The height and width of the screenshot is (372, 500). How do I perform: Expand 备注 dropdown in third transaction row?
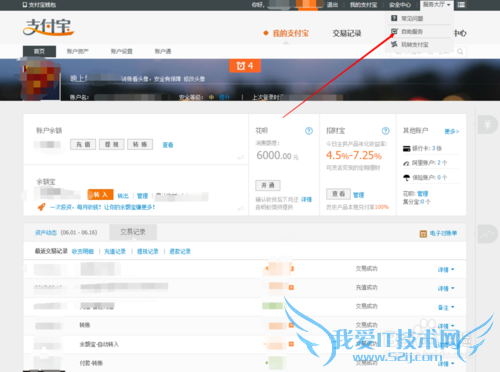[x=446, y=307]
